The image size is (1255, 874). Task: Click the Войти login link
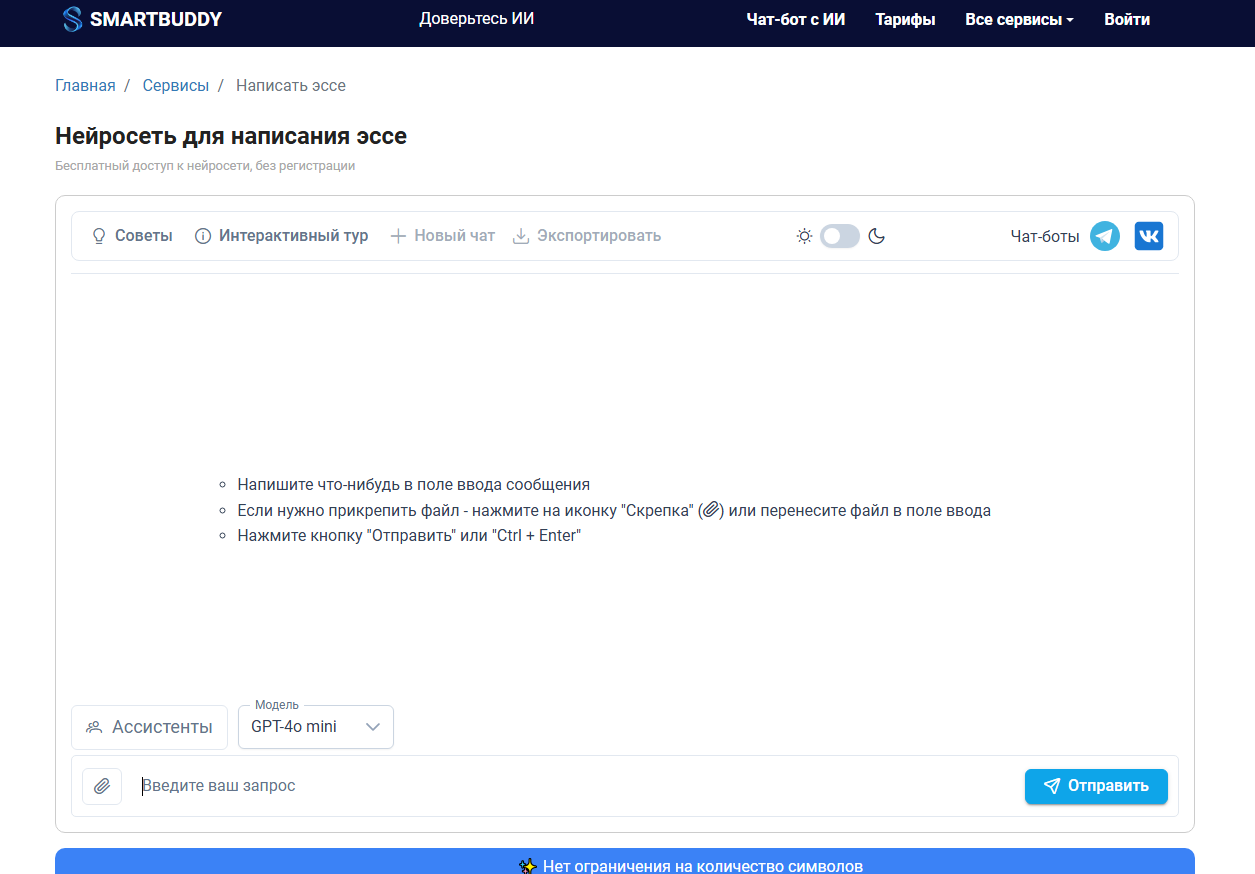(1126, 19)
